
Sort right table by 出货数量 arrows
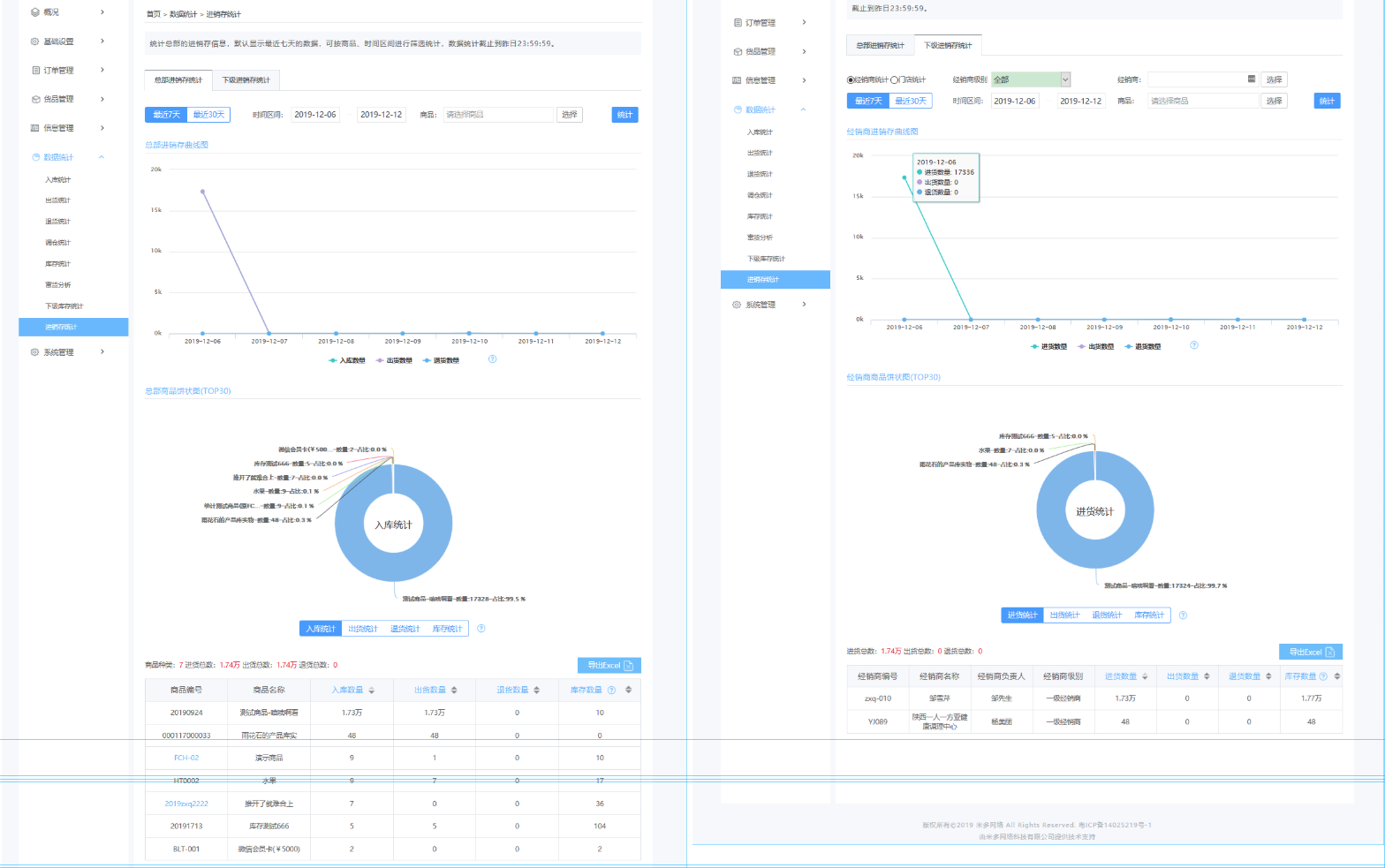[1207, 676]
